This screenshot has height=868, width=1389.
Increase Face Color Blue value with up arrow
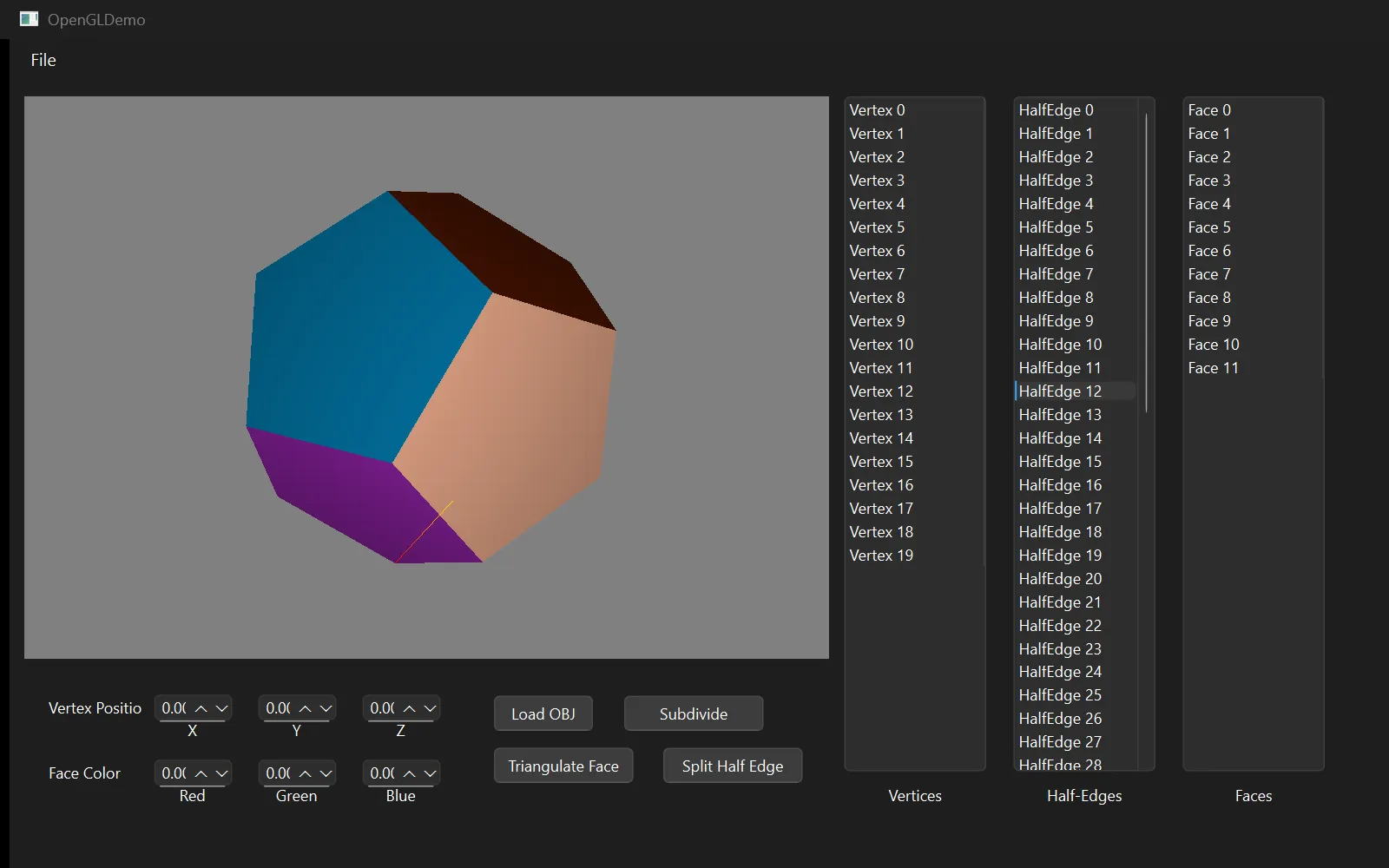click(x=410, y=773)
